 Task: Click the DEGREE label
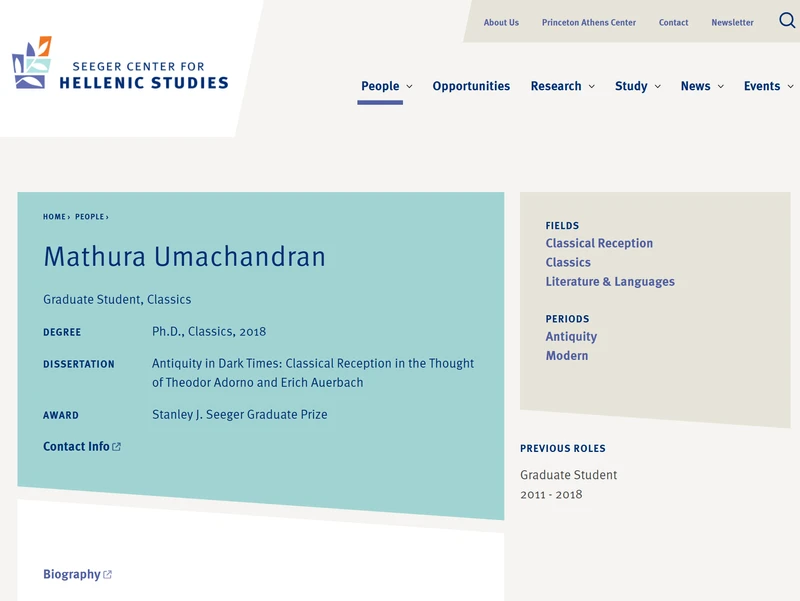pos(62,332)
